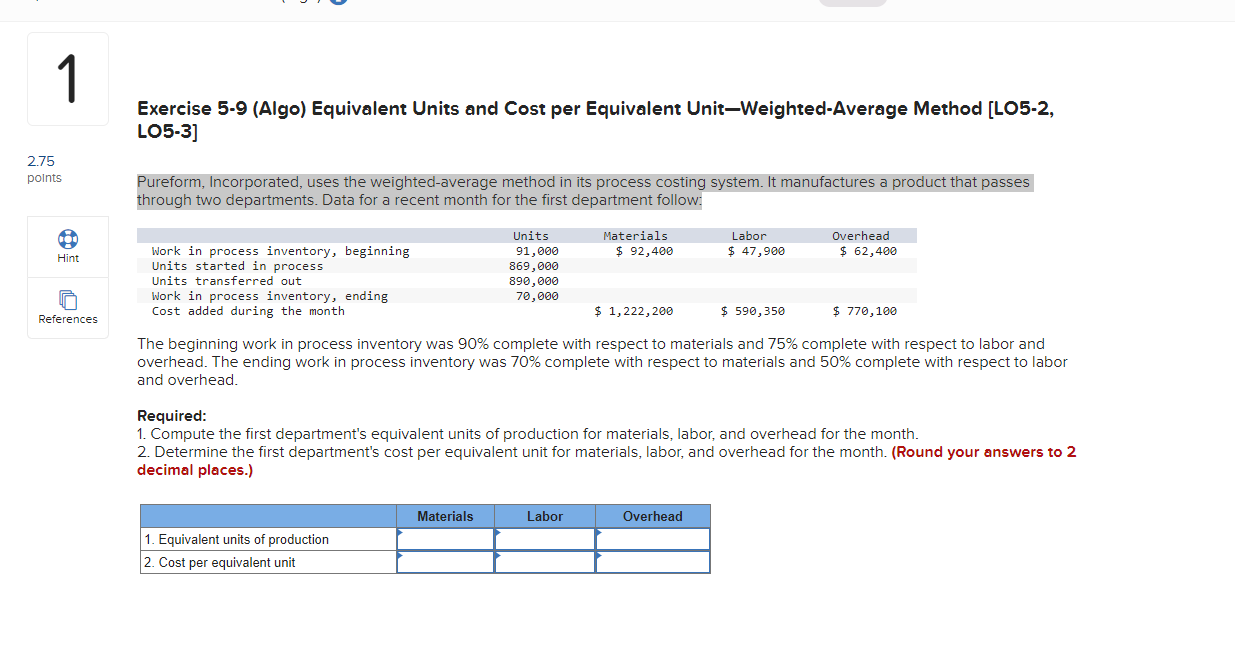Click the Cost per equivalent unit Materials field
The image size is (1235, 657).
445,561
